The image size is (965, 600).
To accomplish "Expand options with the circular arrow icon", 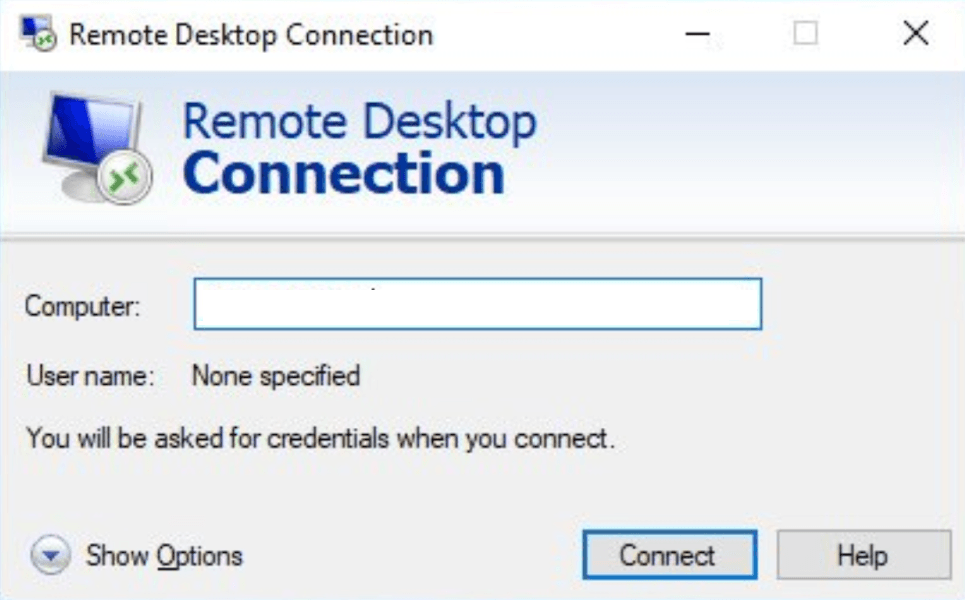I will (x=52, y=555).
